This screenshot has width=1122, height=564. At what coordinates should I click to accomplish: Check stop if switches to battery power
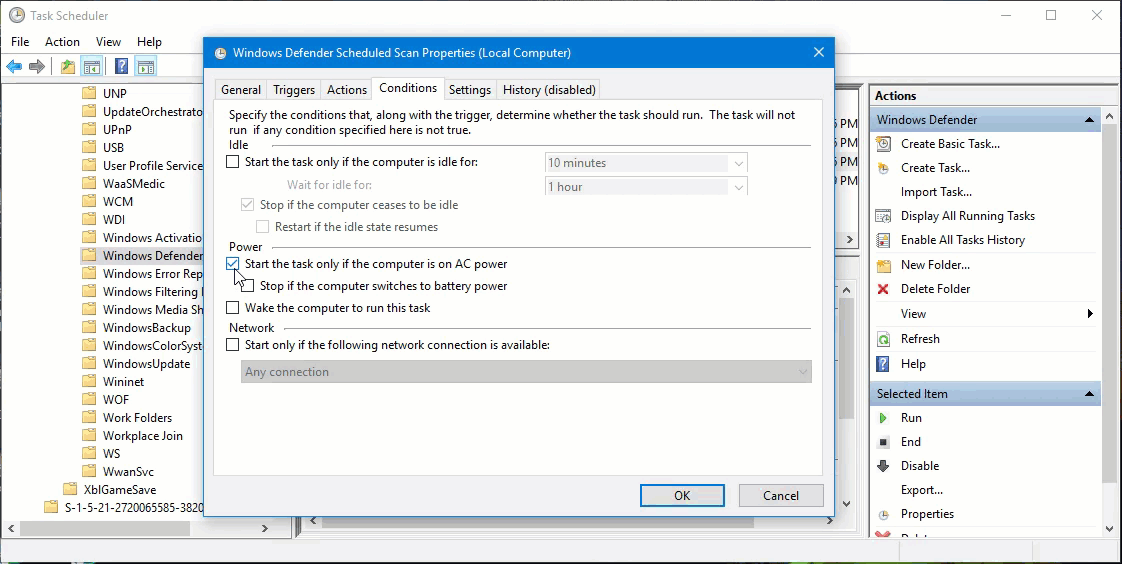pos(248,286)
